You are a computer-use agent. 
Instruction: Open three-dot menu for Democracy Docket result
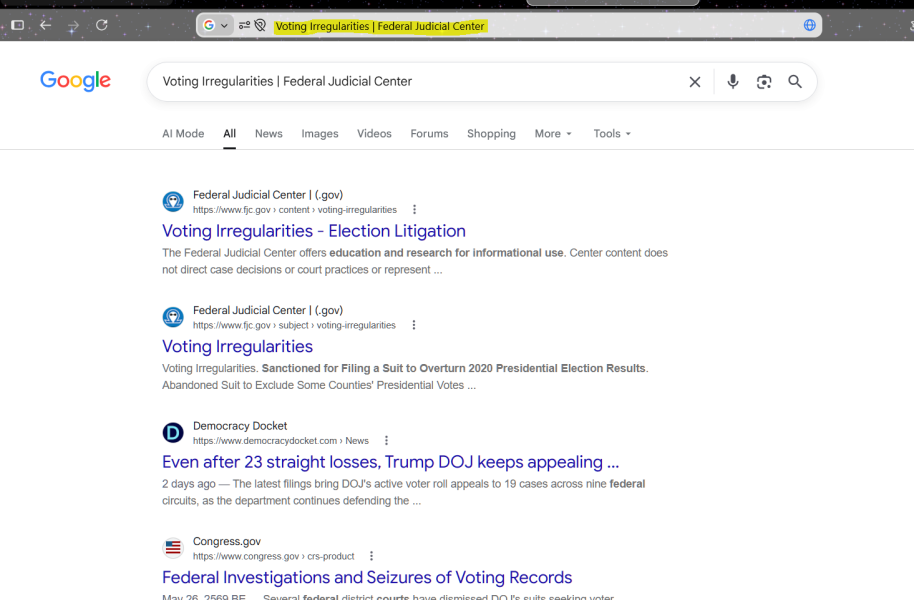pos(386,441)
